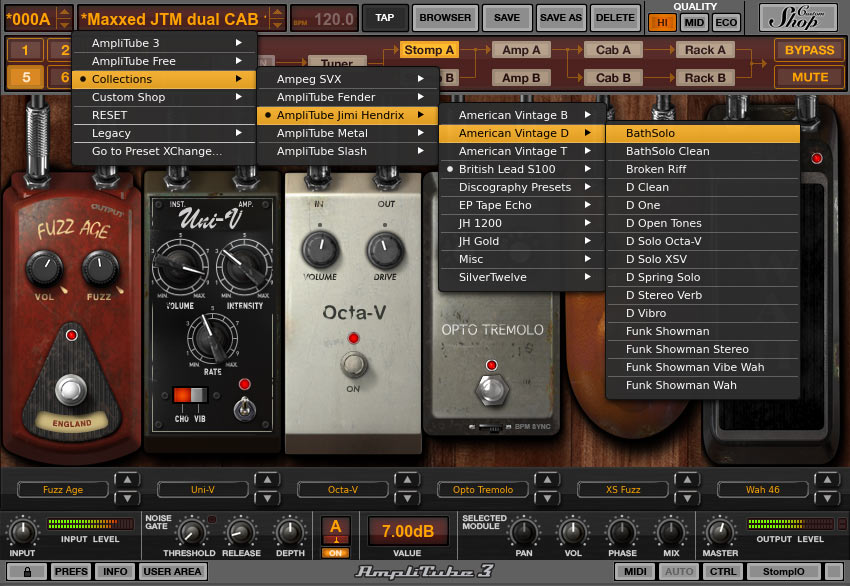Click the Octa-V Drive knob
The width and height of the screenshot is (850, 586).
(385, 249)
